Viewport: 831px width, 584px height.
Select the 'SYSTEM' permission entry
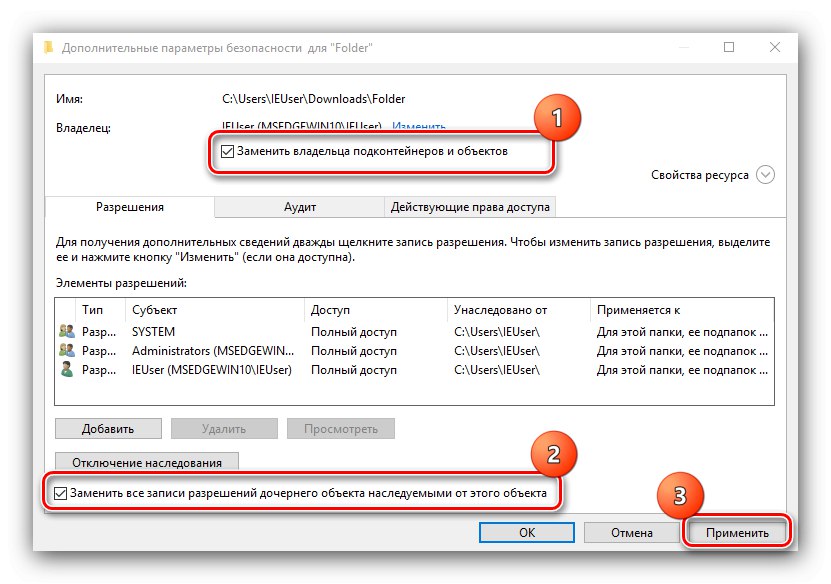413,332
